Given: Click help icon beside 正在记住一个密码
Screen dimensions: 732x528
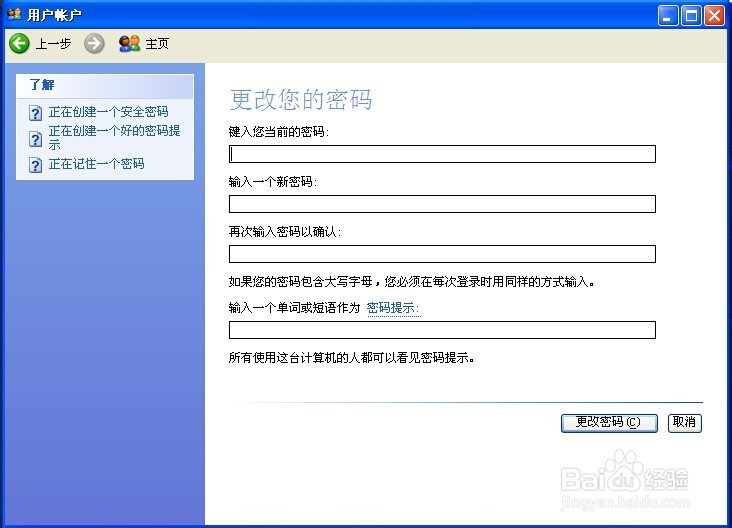Looking at the screenshot, I should point(35,165).
